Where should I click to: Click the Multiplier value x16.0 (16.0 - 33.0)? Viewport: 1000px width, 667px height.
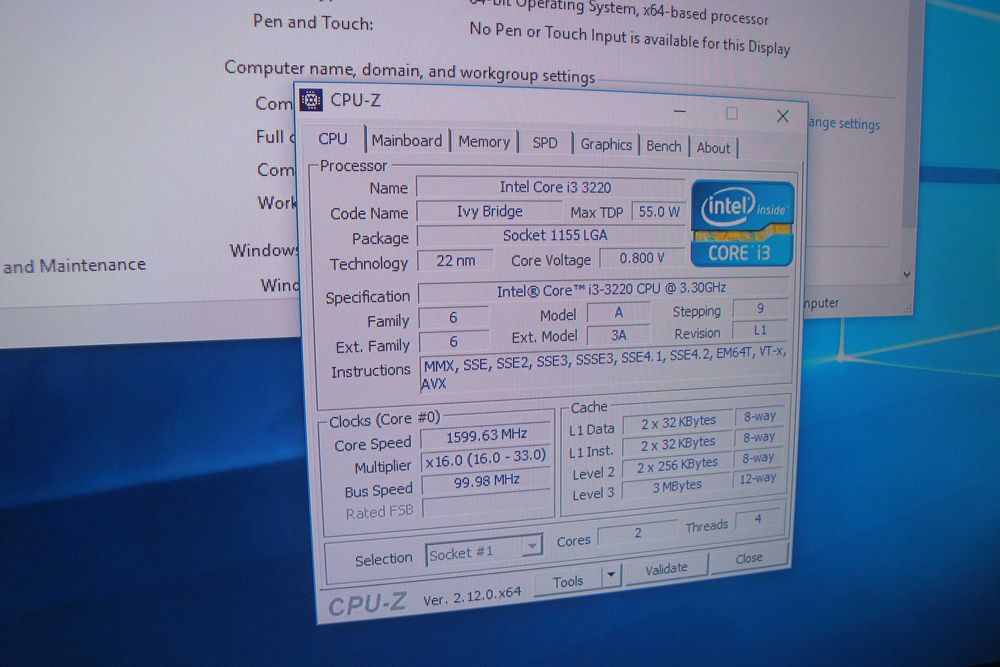485,459
